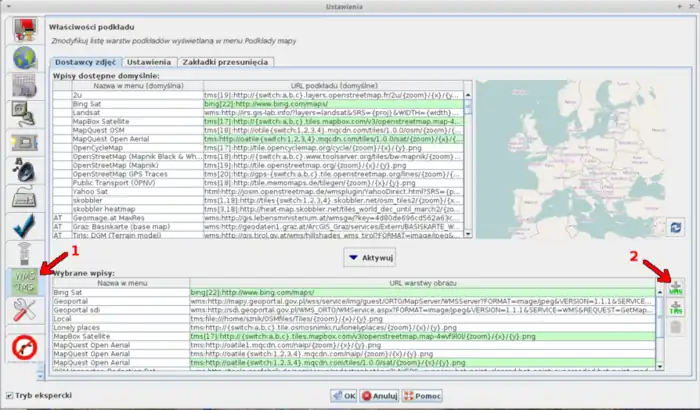Click the blue reload icon beside the map
The image size is (700, 410).
click(675, 228)
